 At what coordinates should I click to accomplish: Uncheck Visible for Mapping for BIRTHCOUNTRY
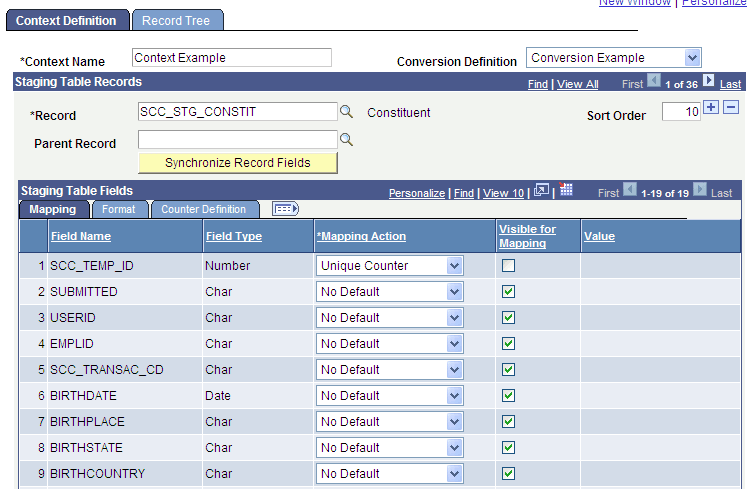tap(508, 473)
